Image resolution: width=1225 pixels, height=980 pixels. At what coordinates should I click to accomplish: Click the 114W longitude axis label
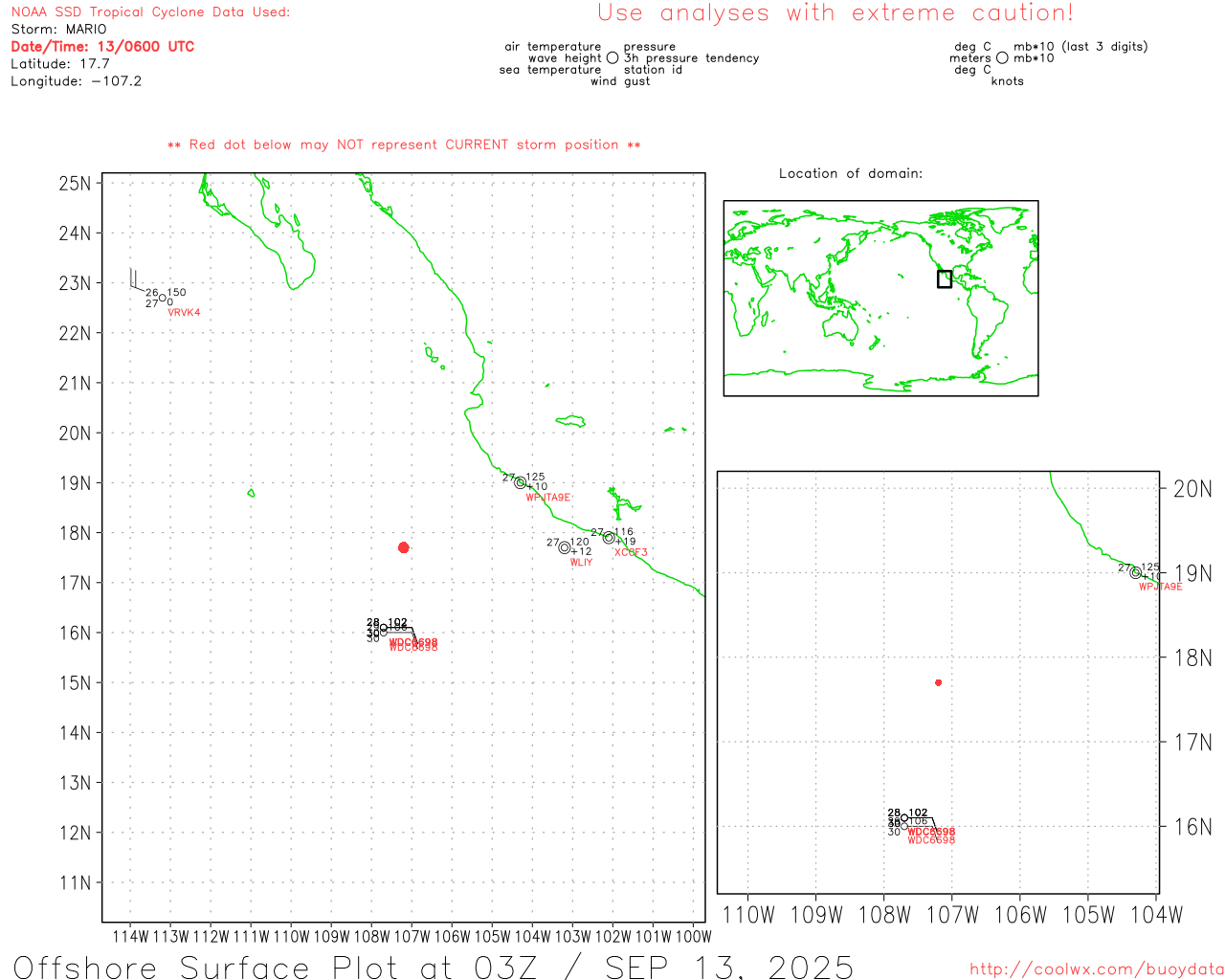[131, 936]
